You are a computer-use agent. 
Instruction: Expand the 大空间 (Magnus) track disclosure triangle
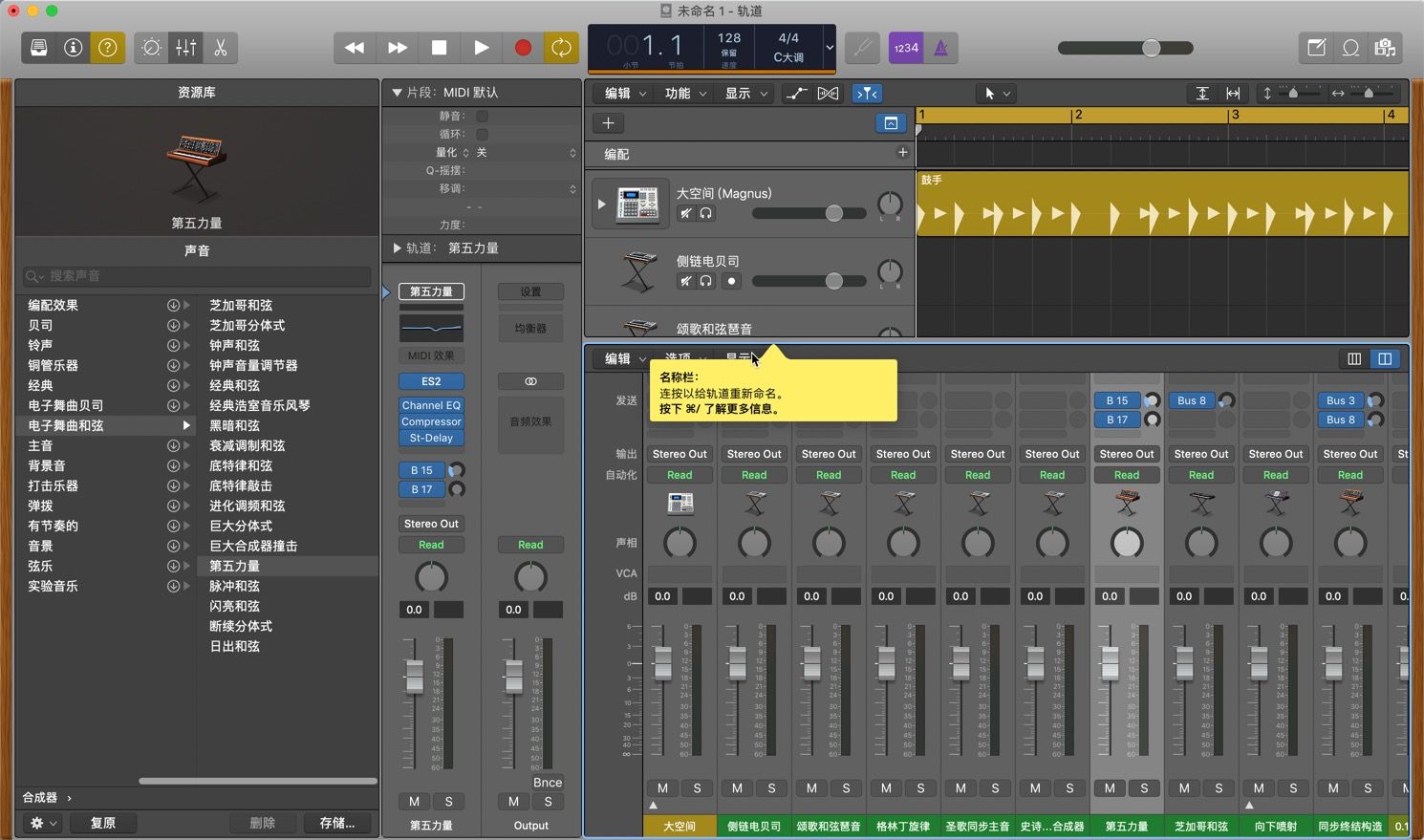click(x=601, y=204)
